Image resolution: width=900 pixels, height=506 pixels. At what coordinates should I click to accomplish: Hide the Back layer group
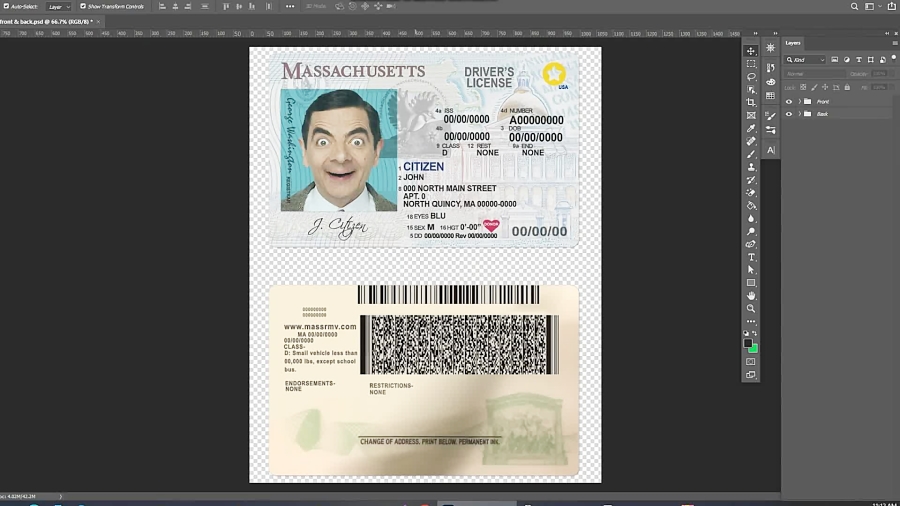789,114
